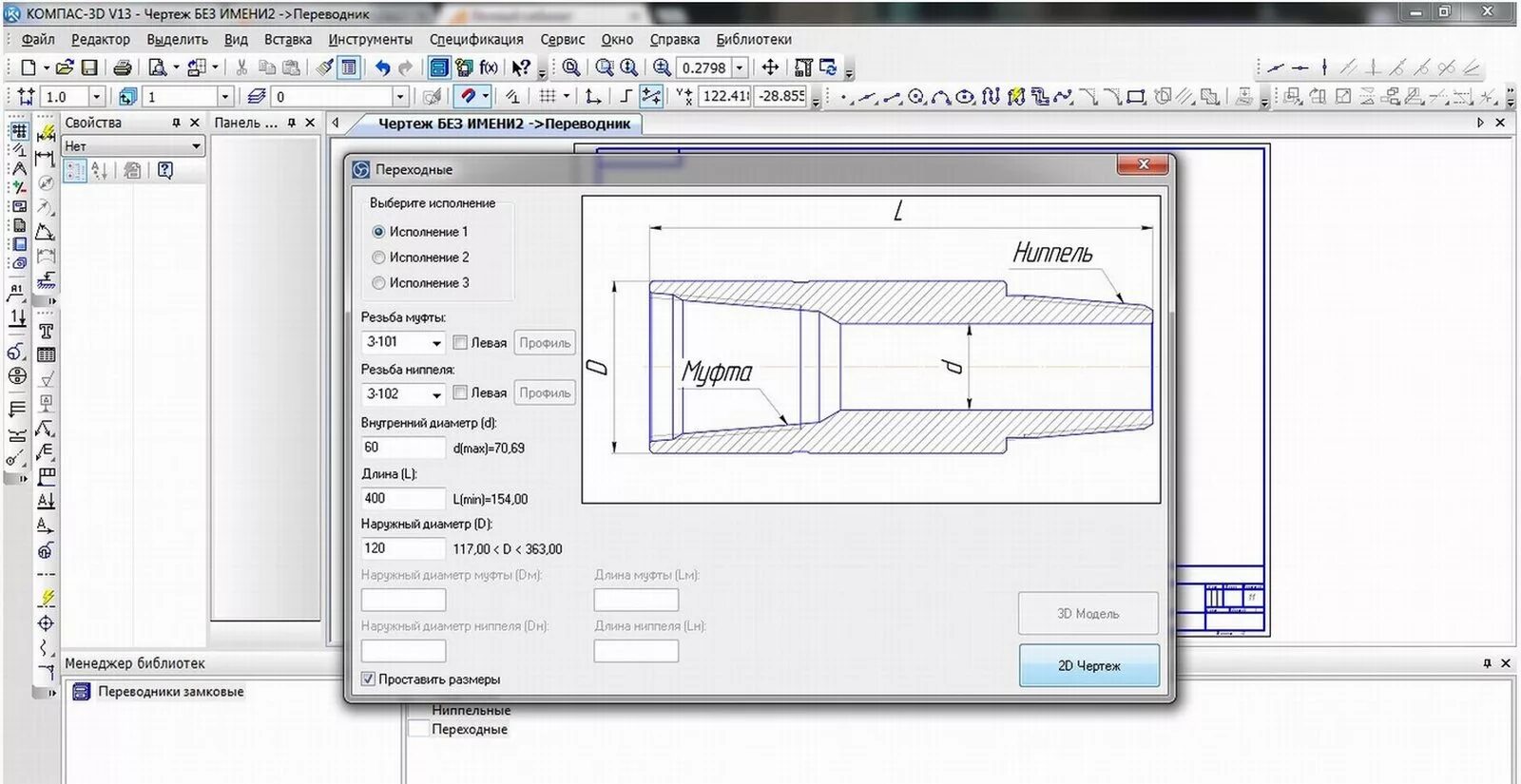Click Профиль button for Резьба ниппеля

[x=545, y=392]
